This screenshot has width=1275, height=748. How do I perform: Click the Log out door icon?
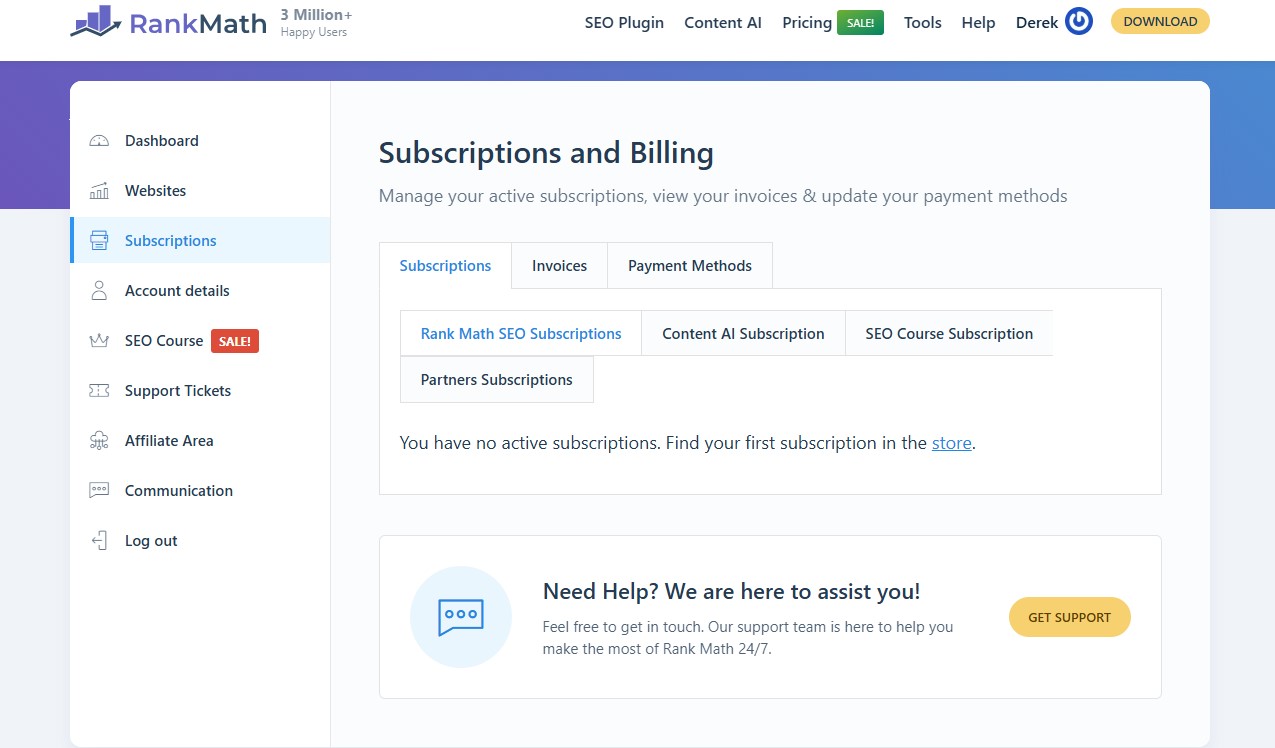click(x=99, y=541)
